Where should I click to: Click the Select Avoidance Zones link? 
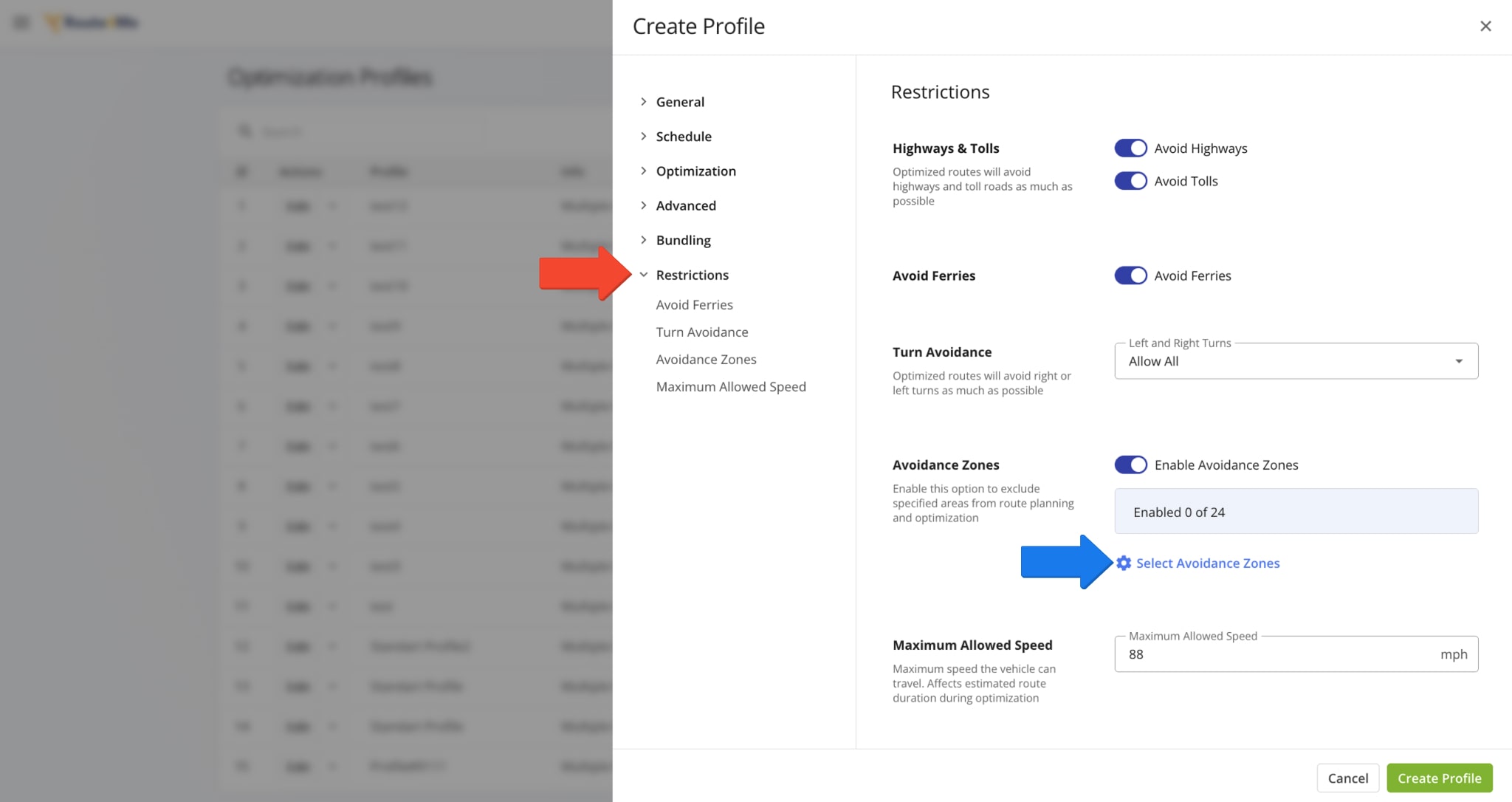click(1208, 563)
